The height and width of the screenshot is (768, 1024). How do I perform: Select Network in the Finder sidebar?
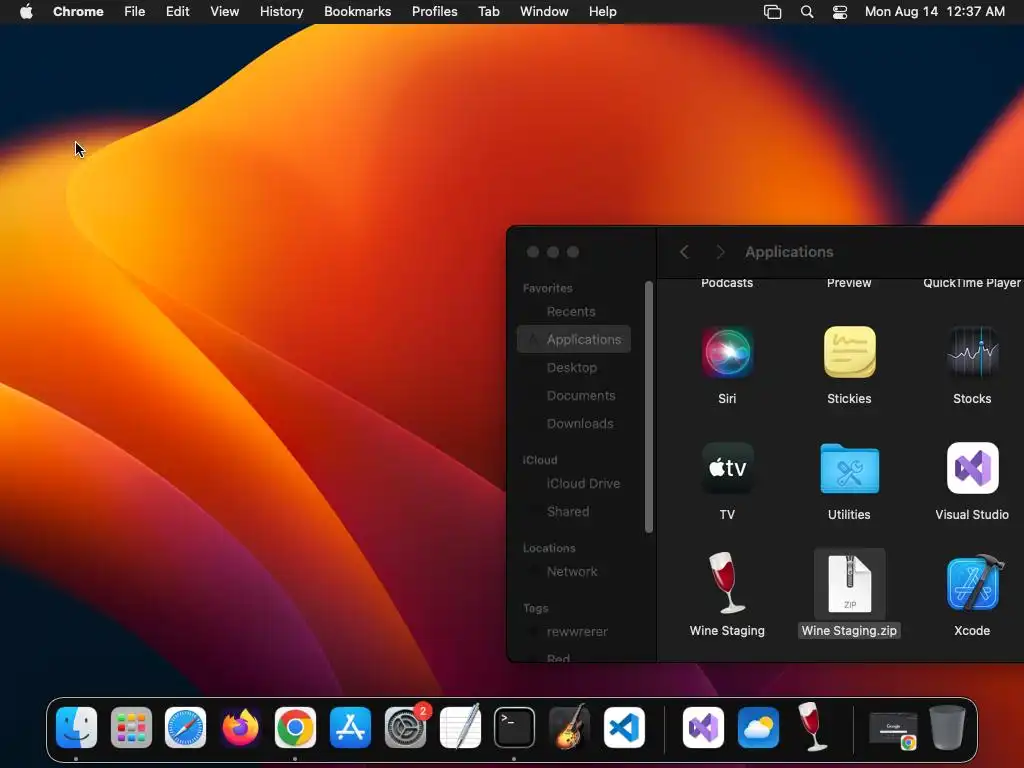(573, 571)
